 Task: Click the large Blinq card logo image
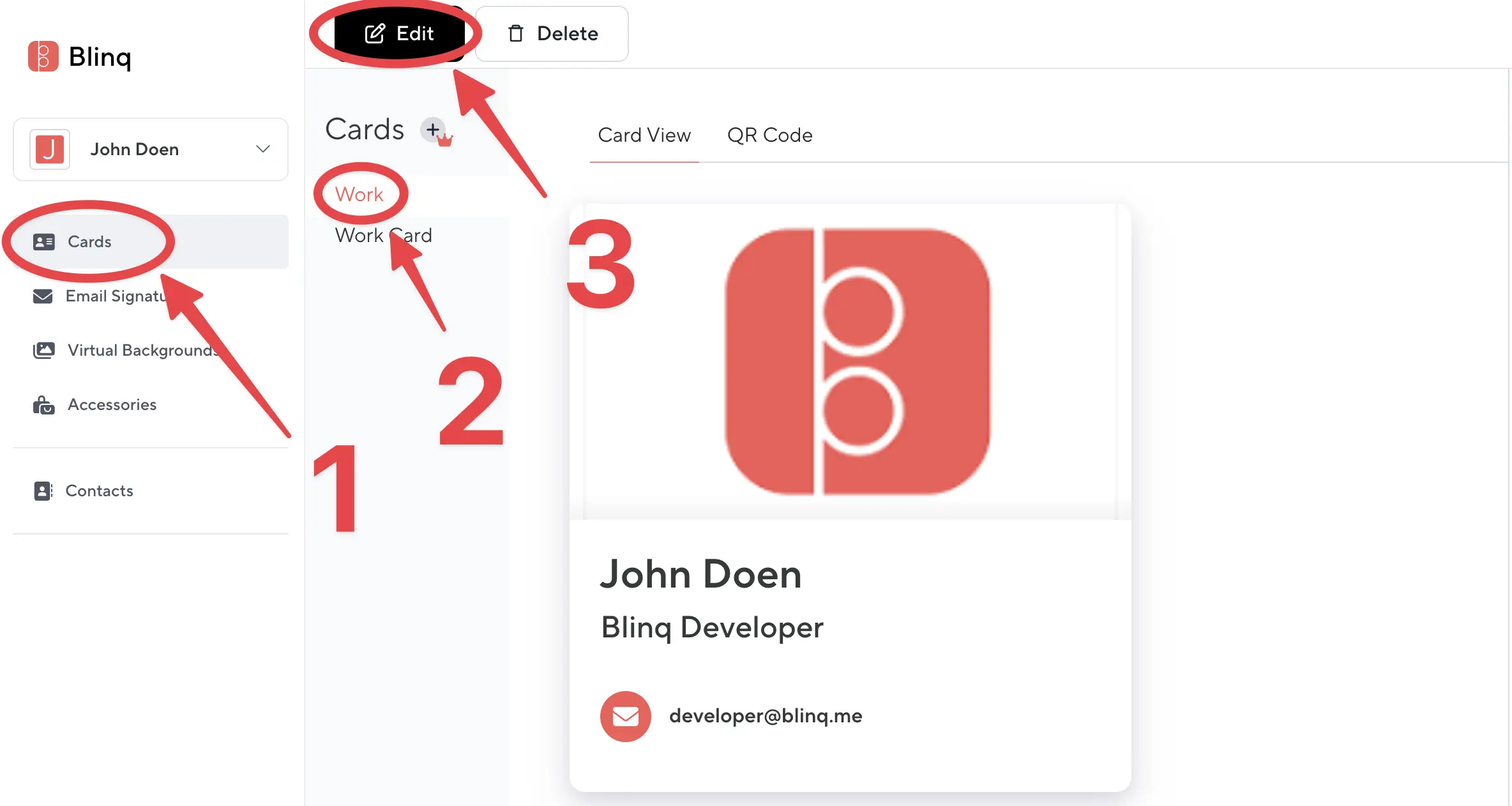pyautogui.click(x=857, y=361)
